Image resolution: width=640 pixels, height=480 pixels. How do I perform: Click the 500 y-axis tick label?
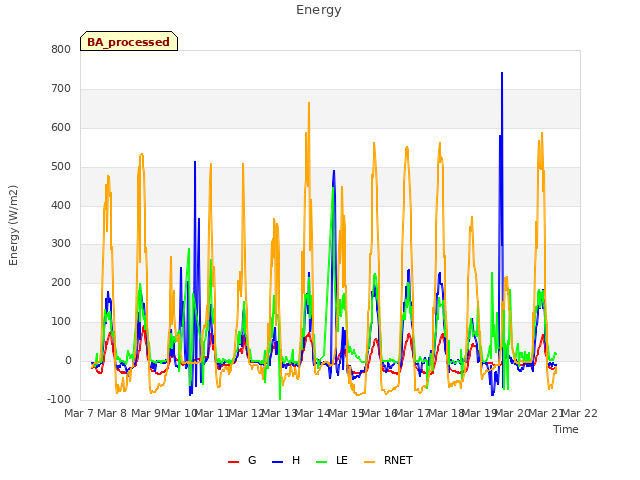61,167
